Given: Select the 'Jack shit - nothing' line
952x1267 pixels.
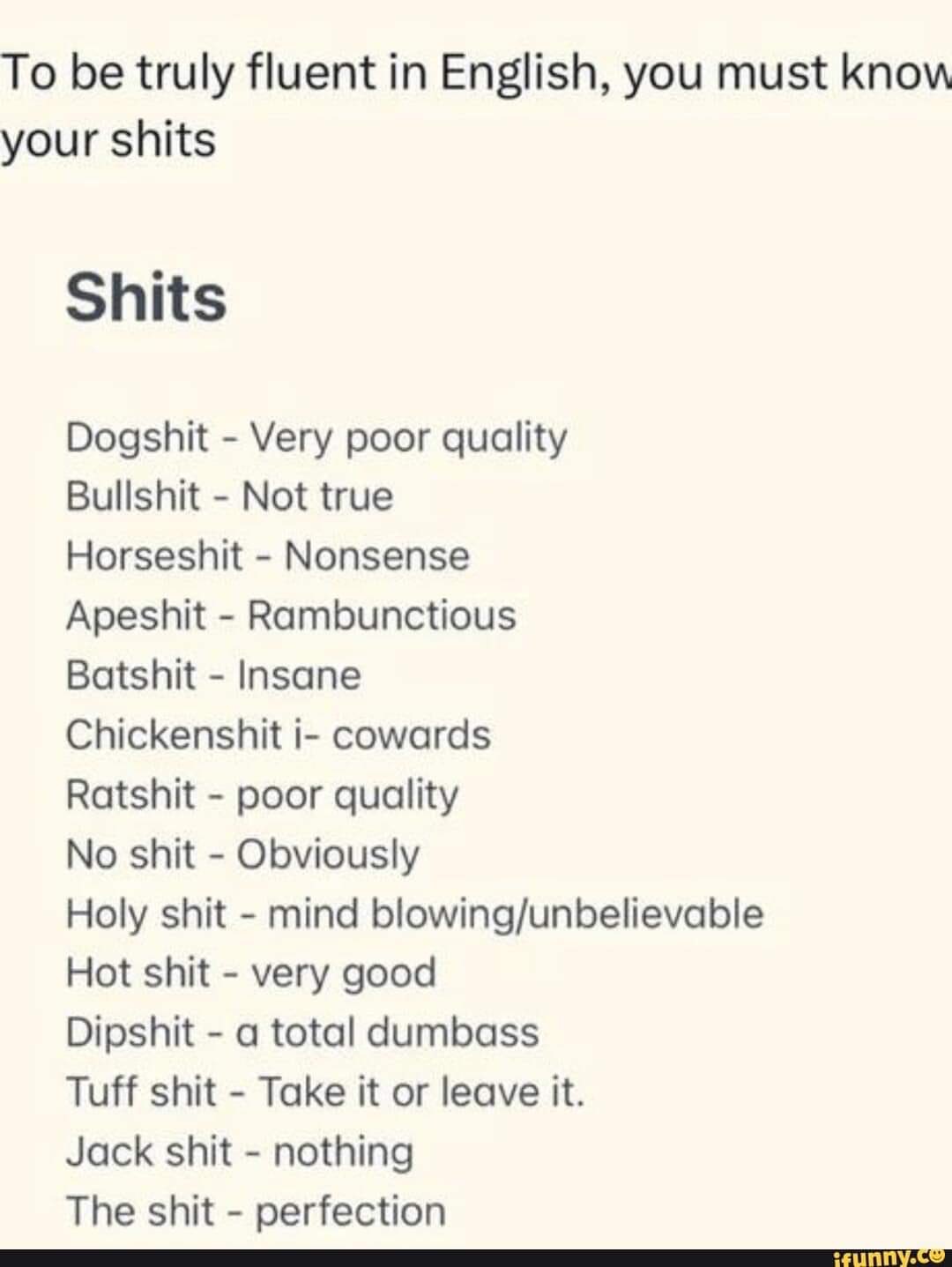Looking at the screenshot, I should pos(240,1152).
